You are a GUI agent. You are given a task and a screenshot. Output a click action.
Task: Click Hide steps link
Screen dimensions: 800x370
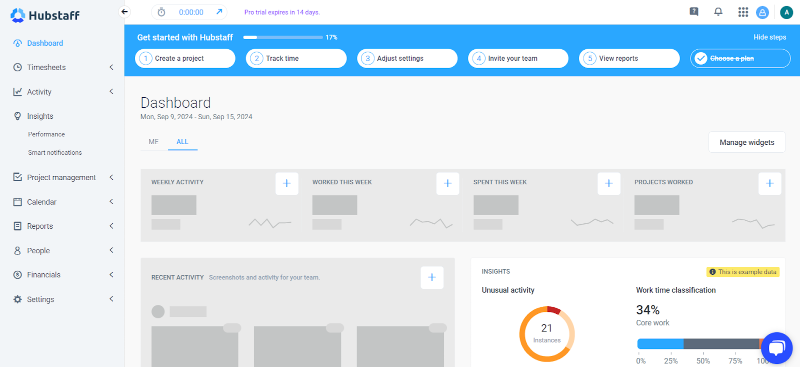(x=770, y=37)
